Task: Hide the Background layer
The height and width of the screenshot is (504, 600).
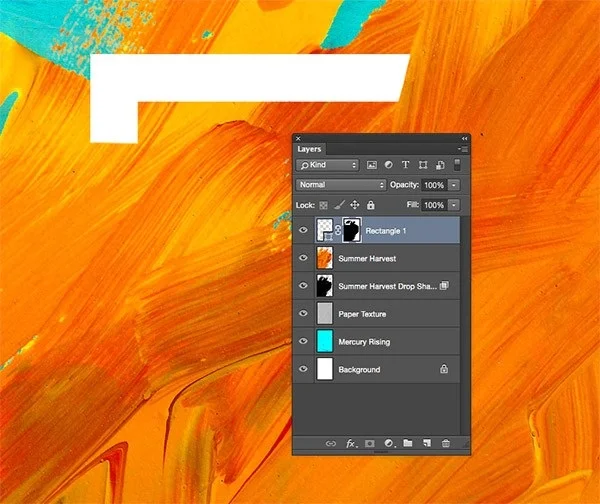Action: (x=303, y=369)
